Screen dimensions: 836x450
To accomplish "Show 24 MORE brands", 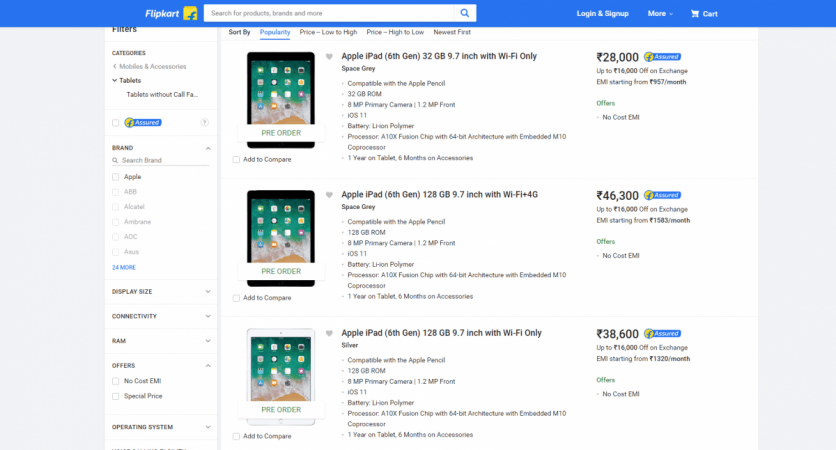I will click(124, 268).
